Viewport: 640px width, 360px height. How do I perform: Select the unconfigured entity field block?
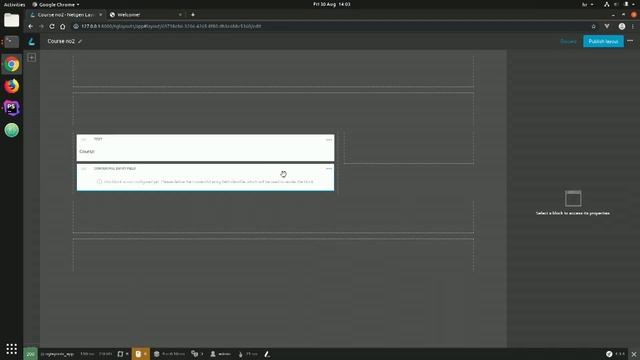[x=205, y=177]
